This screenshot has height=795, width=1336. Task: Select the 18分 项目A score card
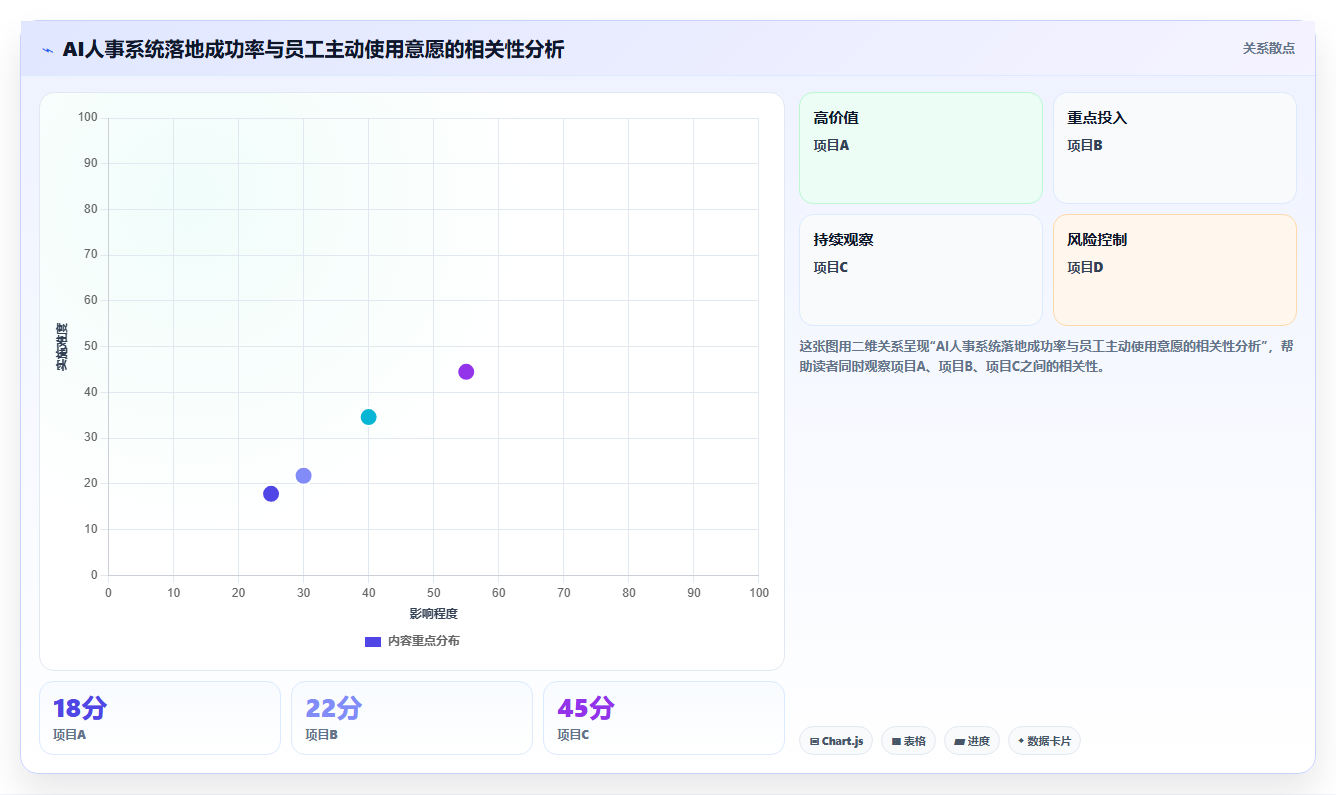pos(160,718)
